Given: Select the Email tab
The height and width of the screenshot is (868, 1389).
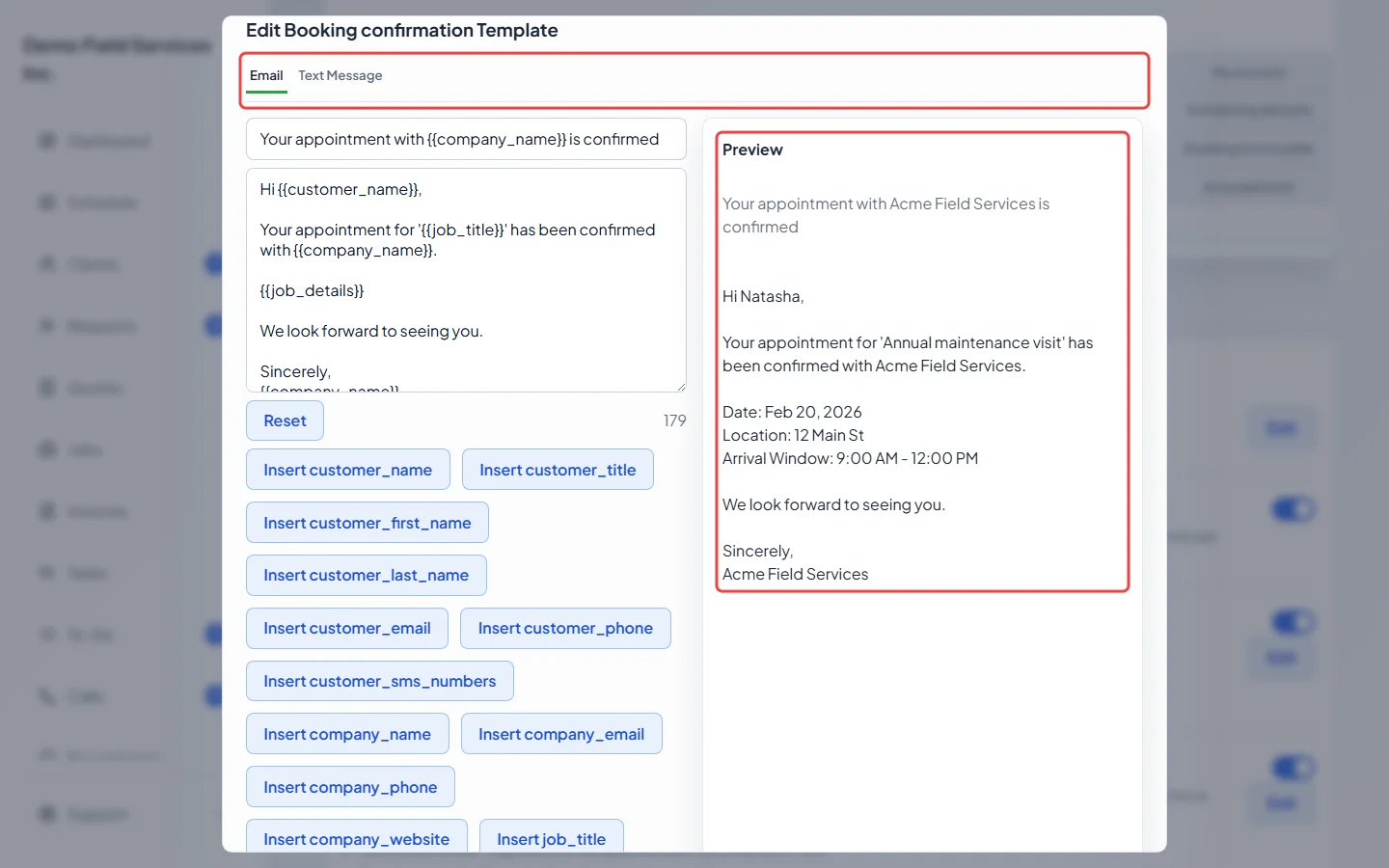Looking at the screenshot, I should tap(266, 75).
